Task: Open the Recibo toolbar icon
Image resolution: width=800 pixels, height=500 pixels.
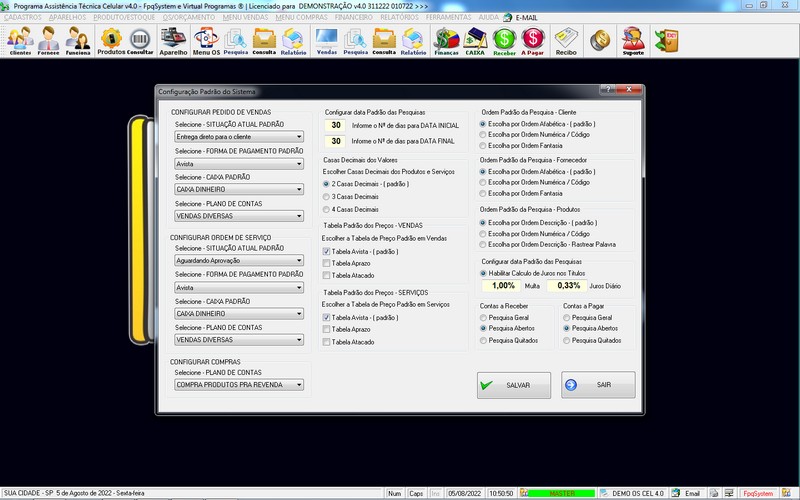Action: (566, 40)
